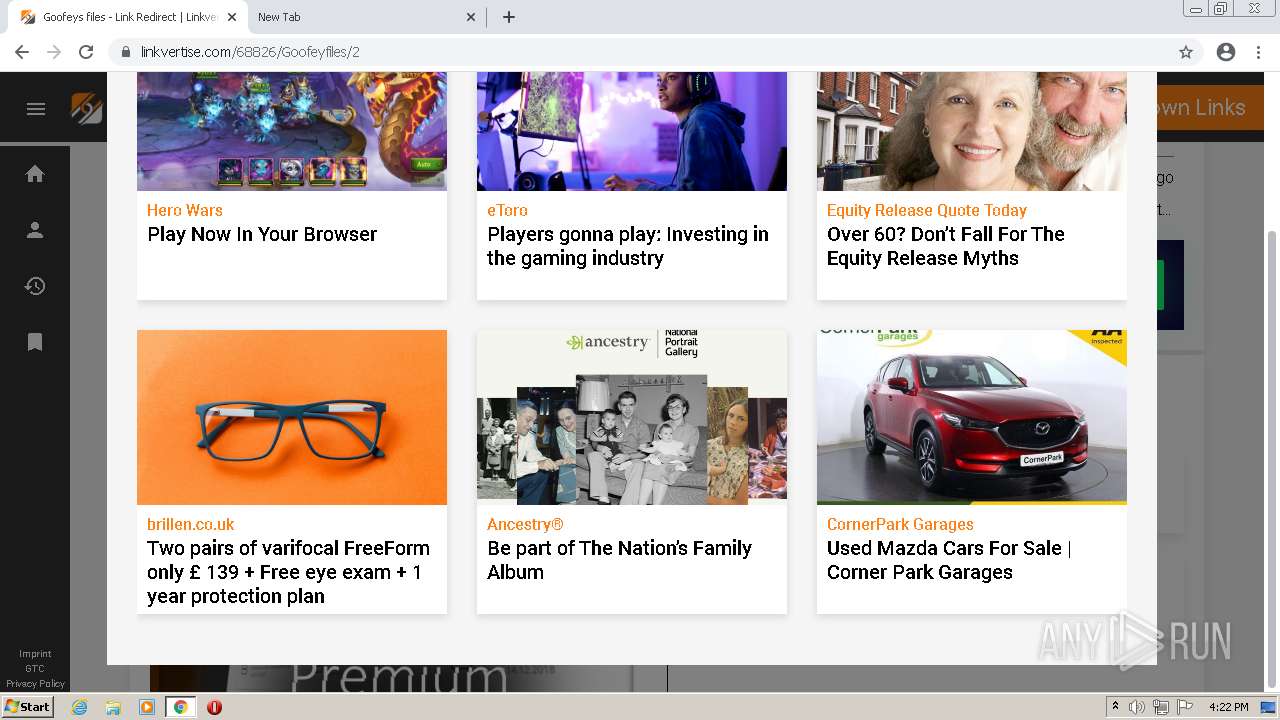Launch Internet Explorer from taskbar
This screenshot has width=1280, height=720.
pyautogui.click(x=79, y=707)
